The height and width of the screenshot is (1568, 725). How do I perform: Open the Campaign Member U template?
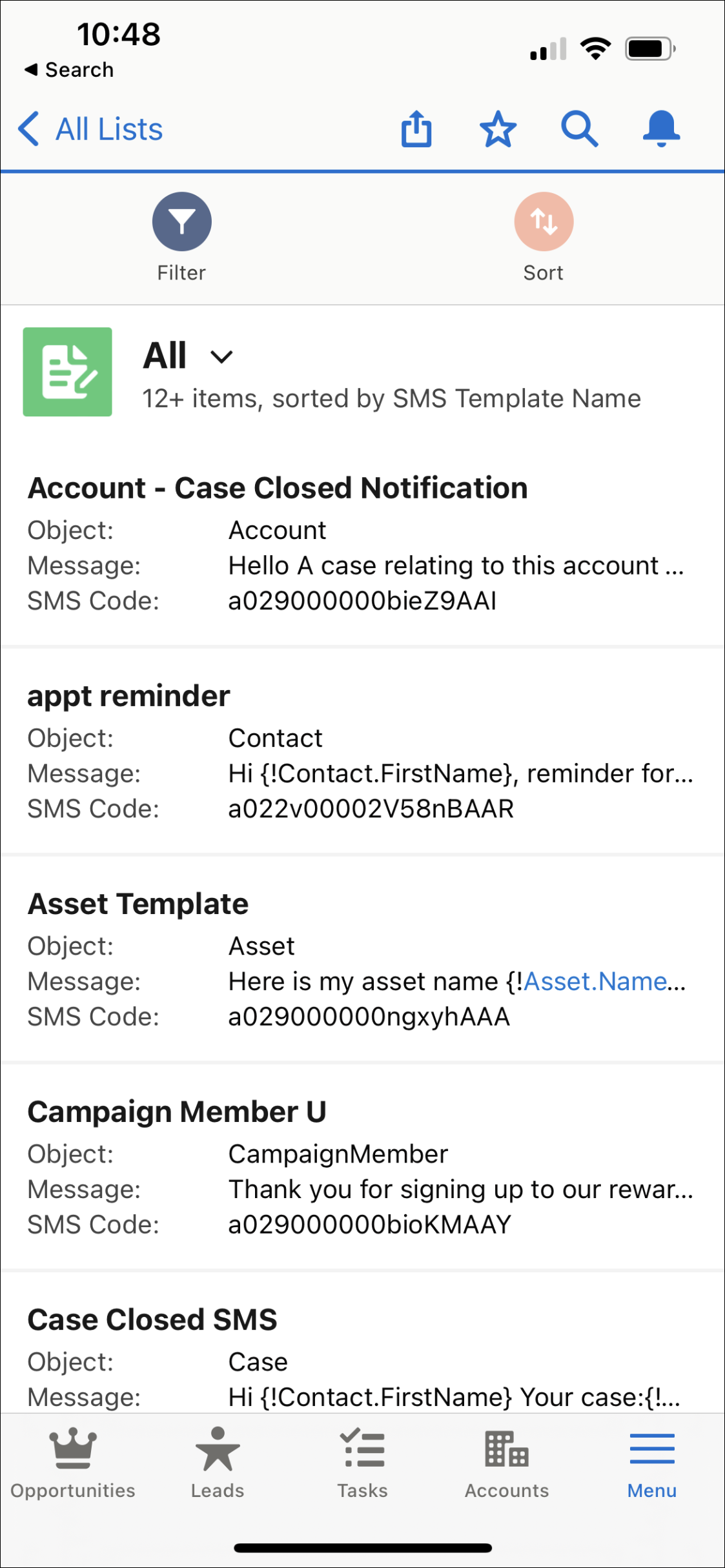click(x=178, y=1111)
